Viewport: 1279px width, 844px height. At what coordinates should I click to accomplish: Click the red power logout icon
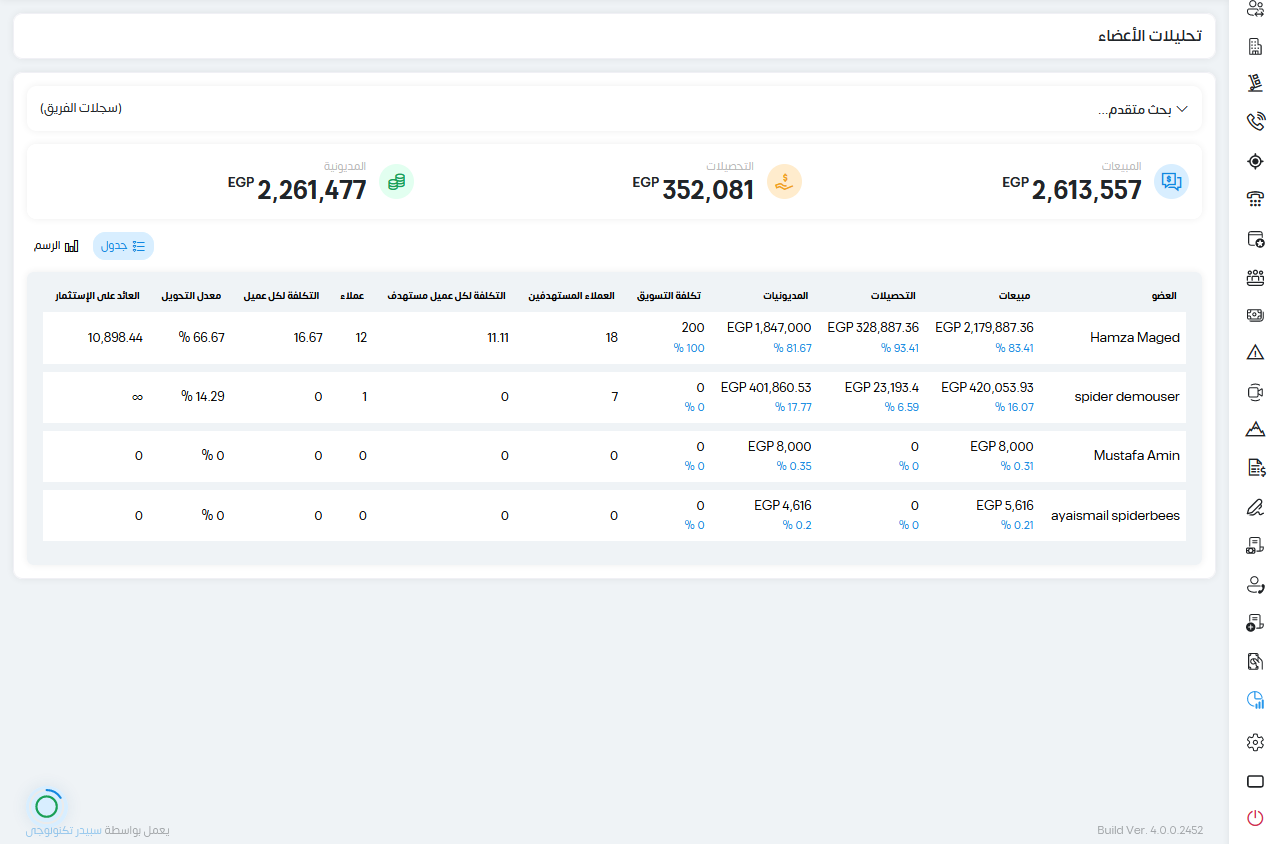coord(1256,818)
